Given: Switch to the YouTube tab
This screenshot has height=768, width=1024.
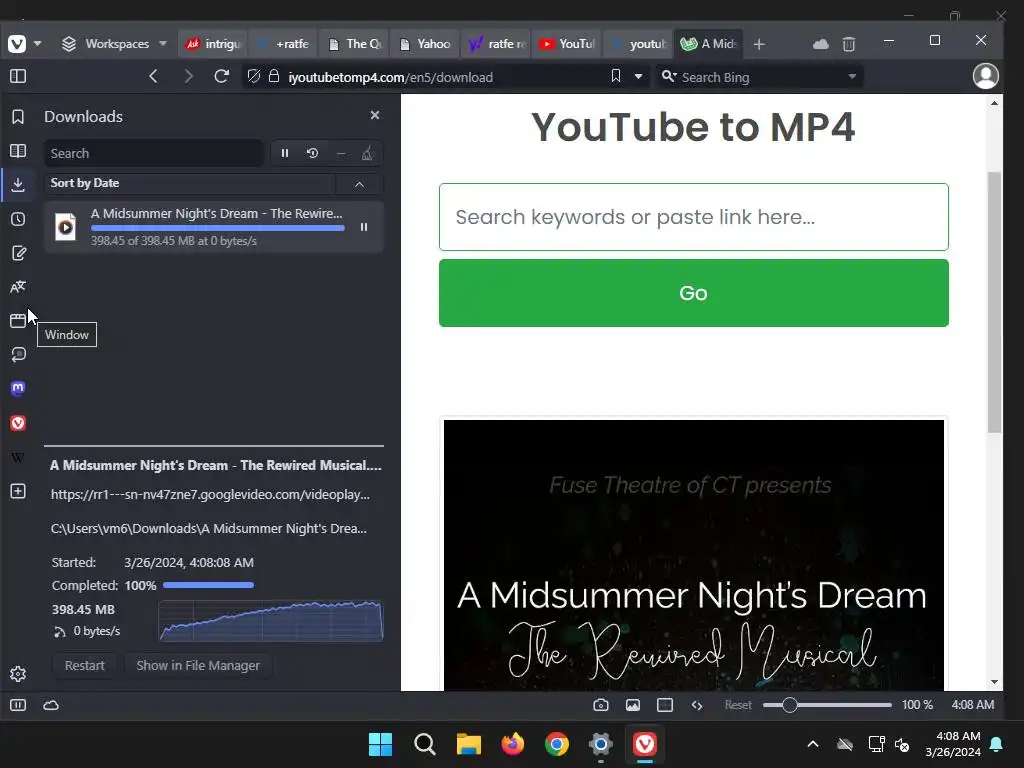Looking at the screenshot, I should [567, 44].
